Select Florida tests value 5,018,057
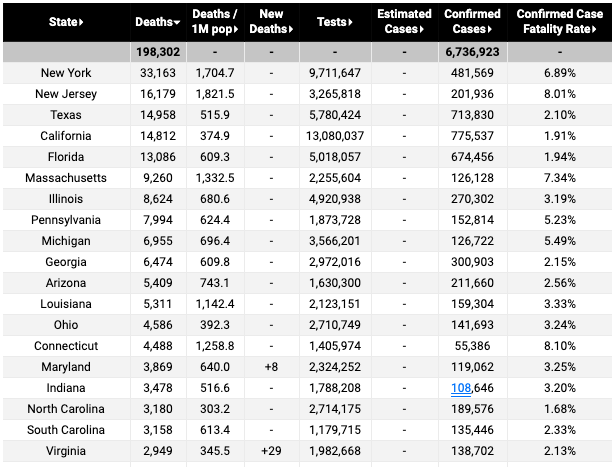The width and height of the screenshot is (612, 467). pos(335,157)
